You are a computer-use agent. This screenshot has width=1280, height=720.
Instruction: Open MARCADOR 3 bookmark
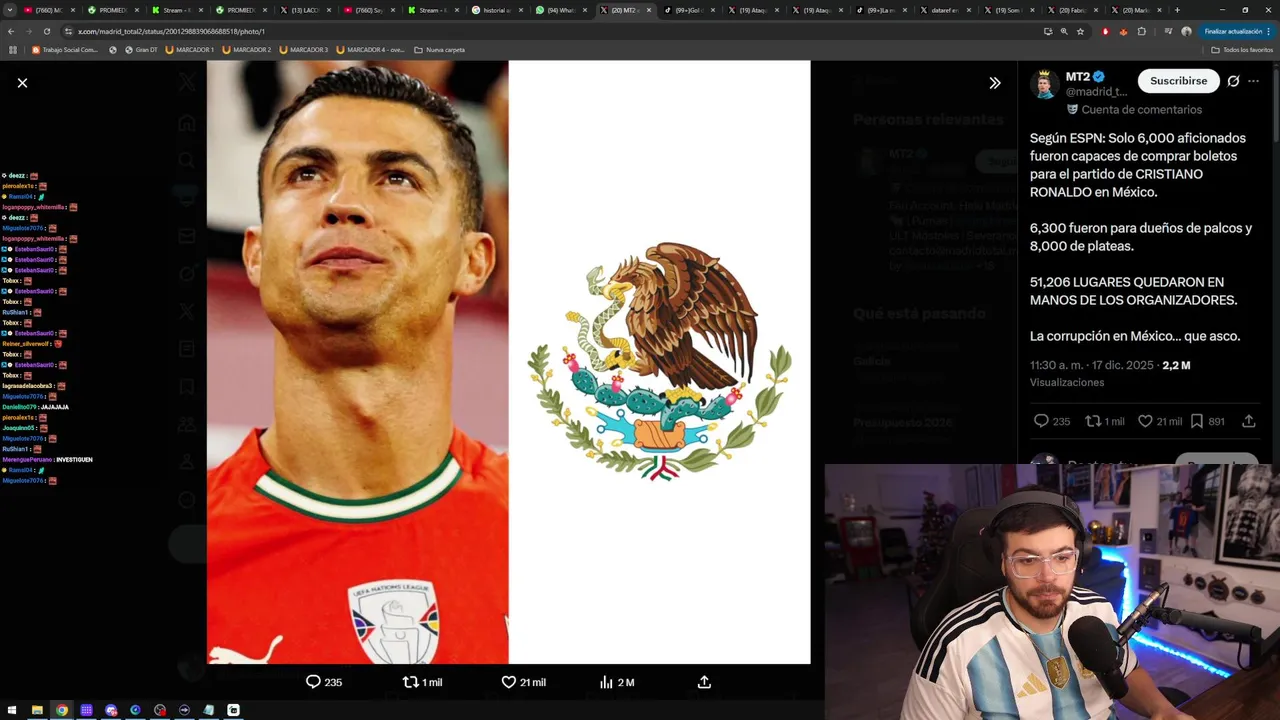click(x=304, y=50)
